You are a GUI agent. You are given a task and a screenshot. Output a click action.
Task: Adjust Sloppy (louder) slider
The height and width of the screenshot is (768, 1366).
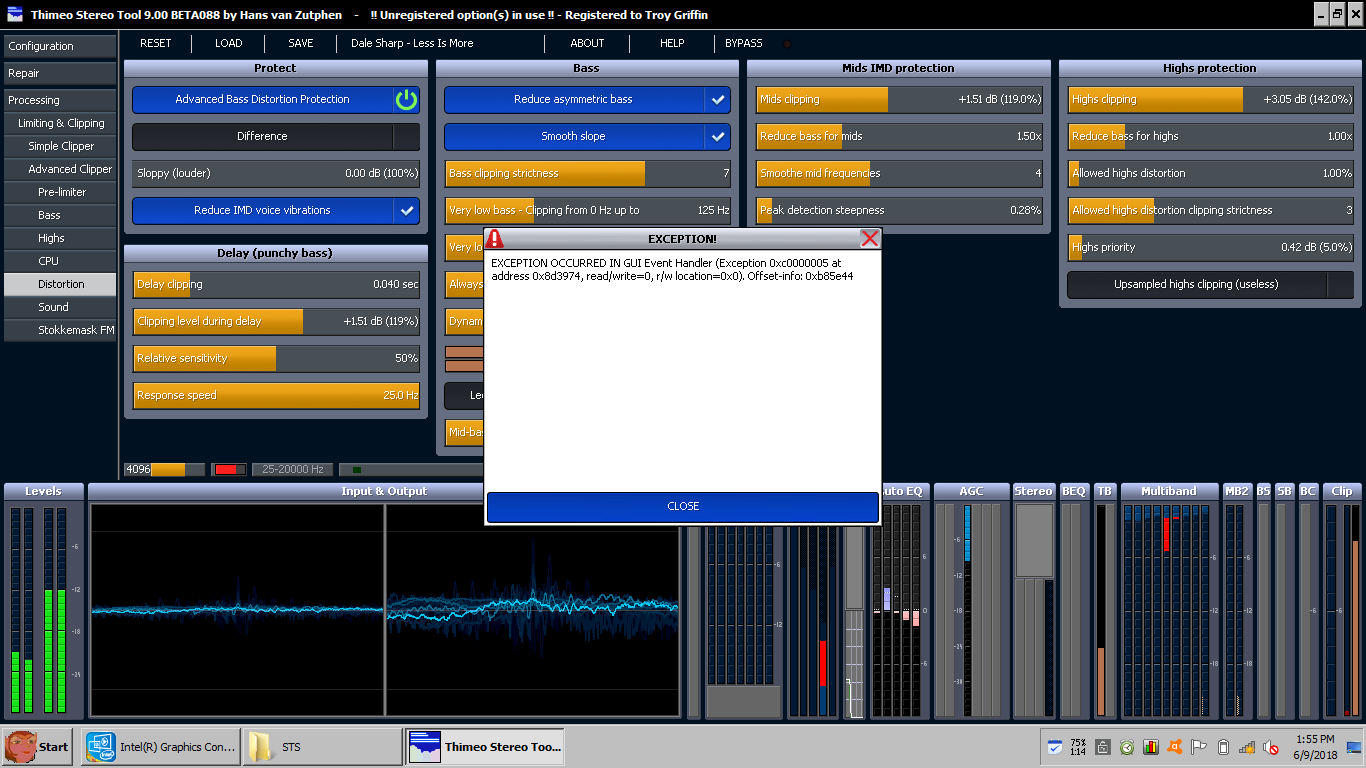277,173
